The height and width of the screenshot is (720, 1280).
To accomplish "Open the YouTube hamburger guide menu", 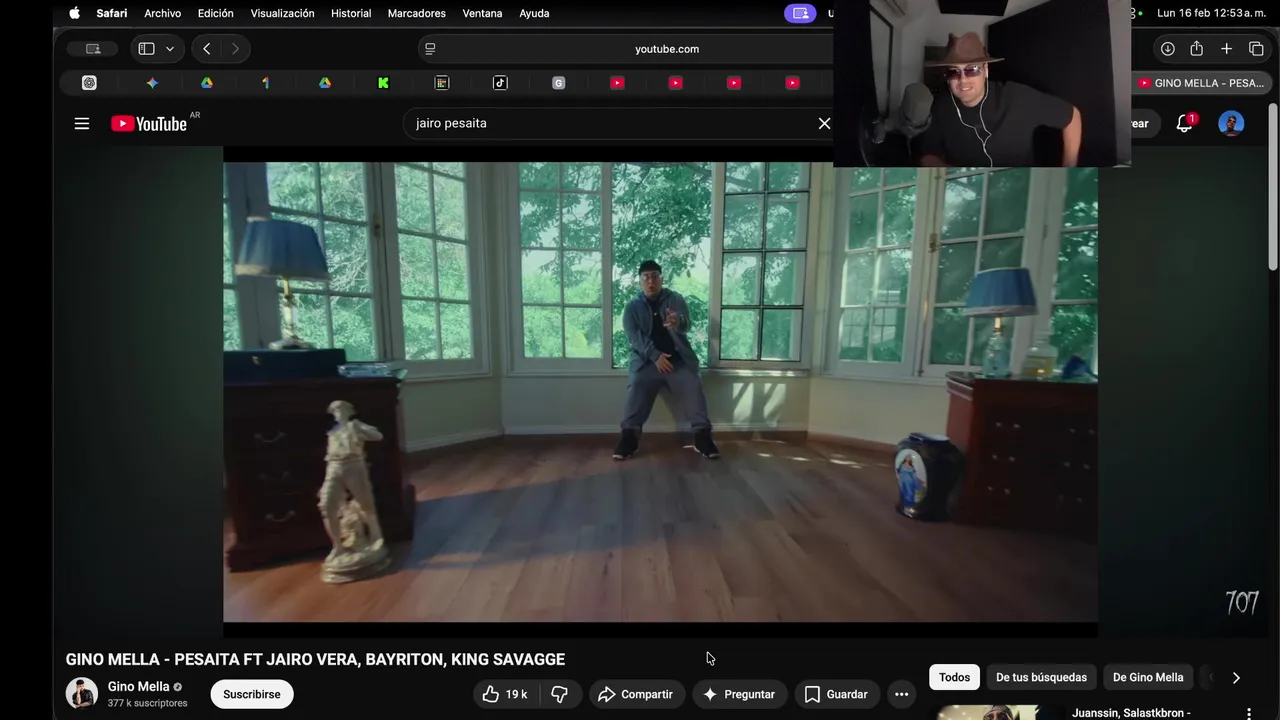I will [82, 123].
